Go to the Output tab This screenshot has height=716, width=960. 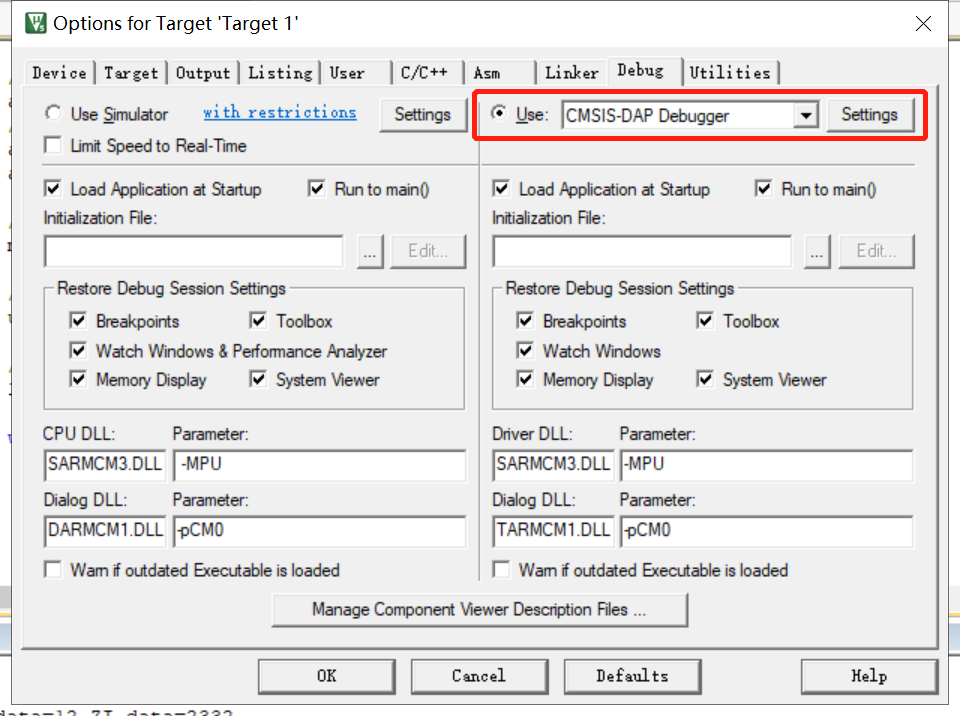click(203, 73)
